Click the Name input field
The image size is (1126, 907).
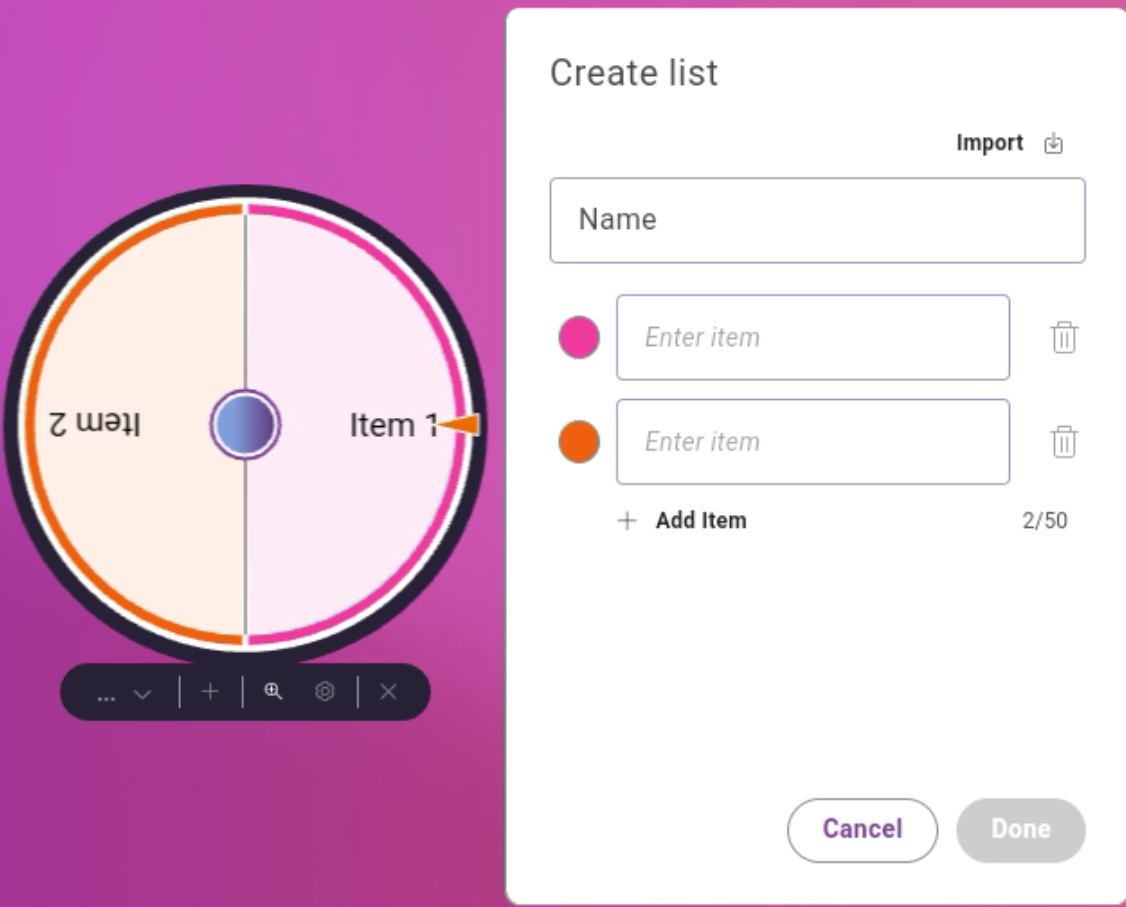tap(817, 219)
